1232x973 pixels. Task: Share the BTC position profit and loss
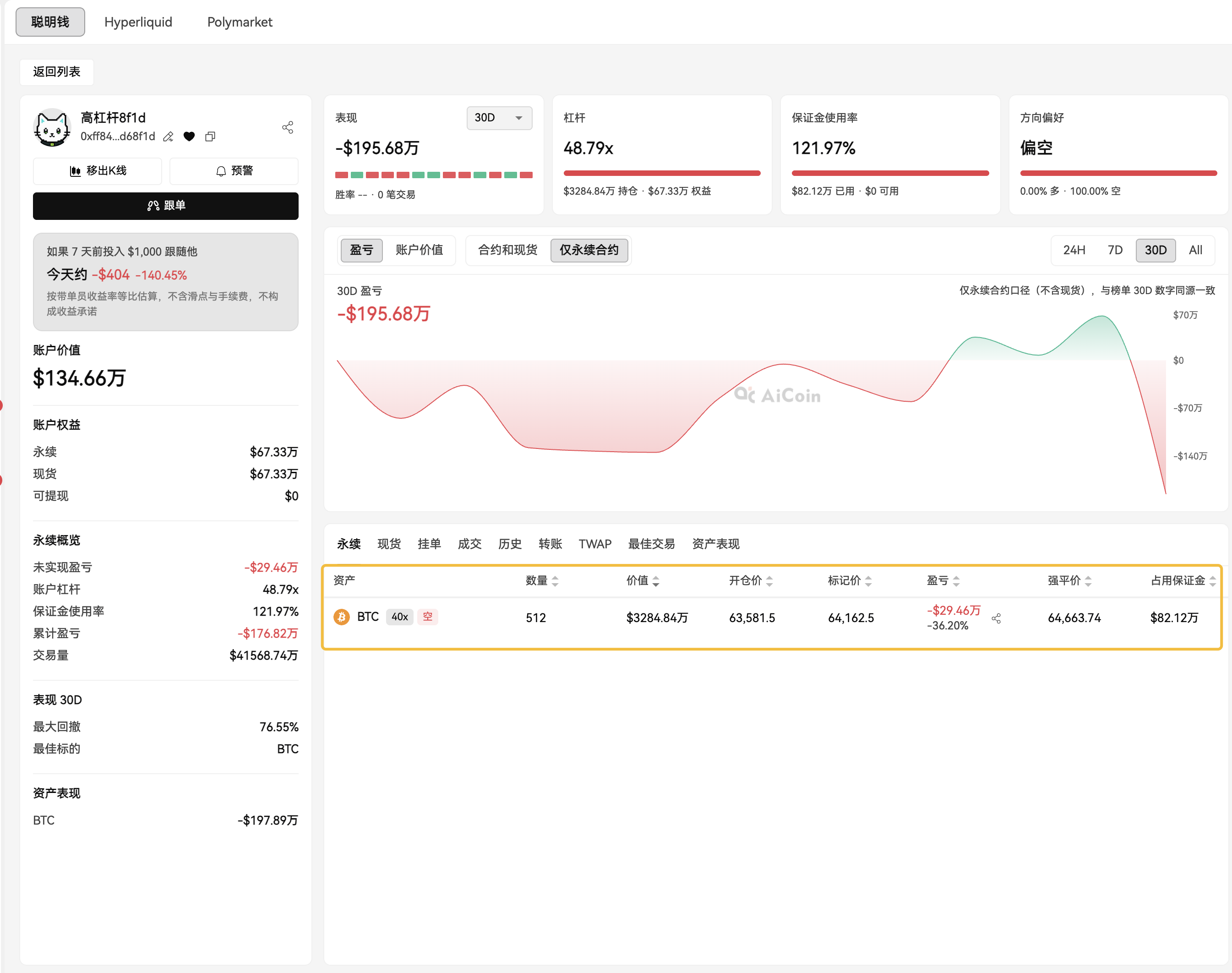996,618
